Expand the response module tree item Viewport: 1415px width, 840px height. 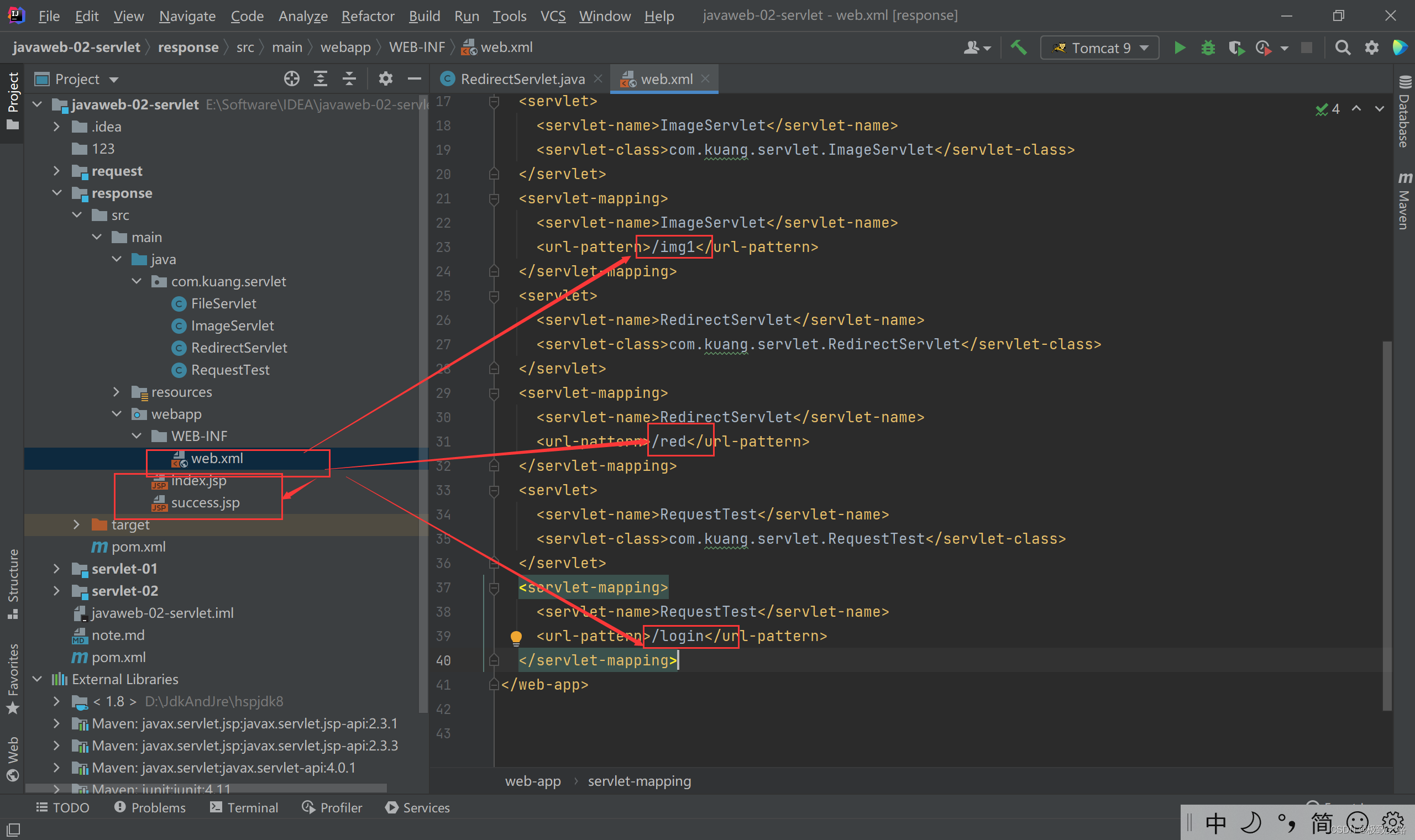(x=57, y=192)
